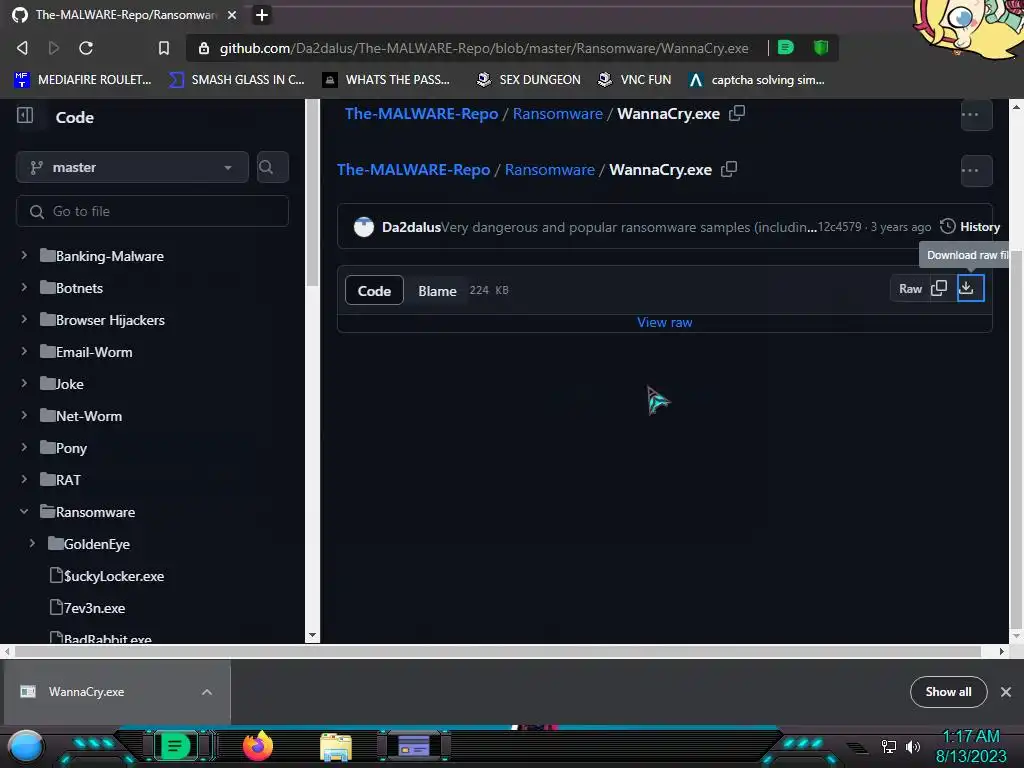Click the Go to file search field
This screenshot has width=1024, height=768.
click(x=152, y=211)
